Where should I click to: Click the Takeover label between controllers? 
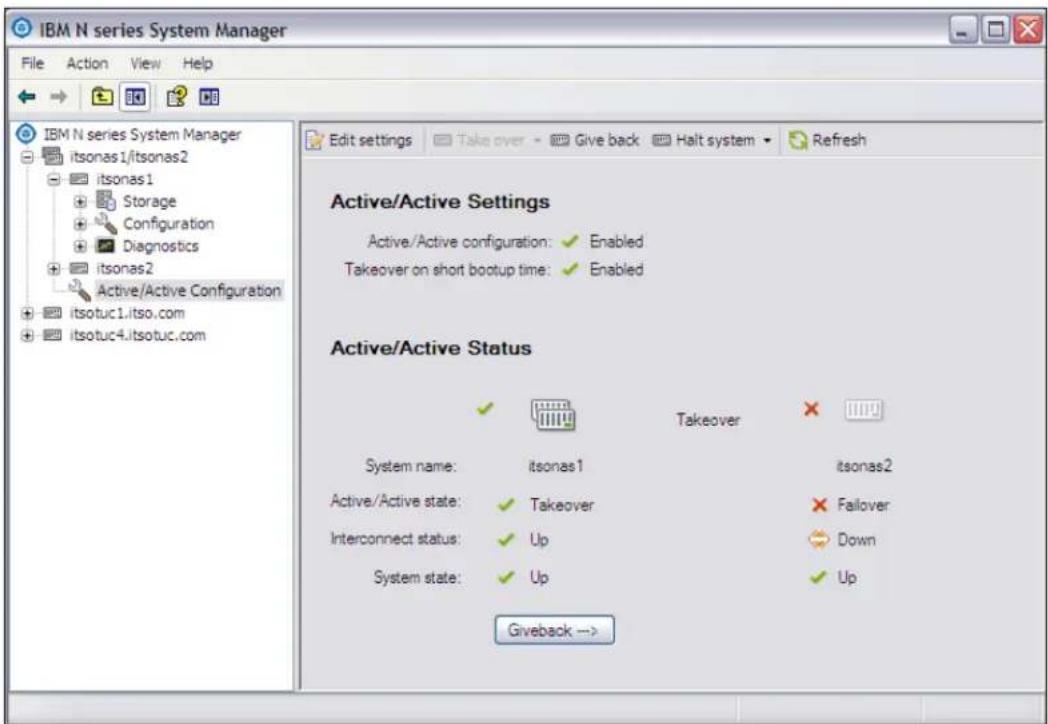(708, 420)
